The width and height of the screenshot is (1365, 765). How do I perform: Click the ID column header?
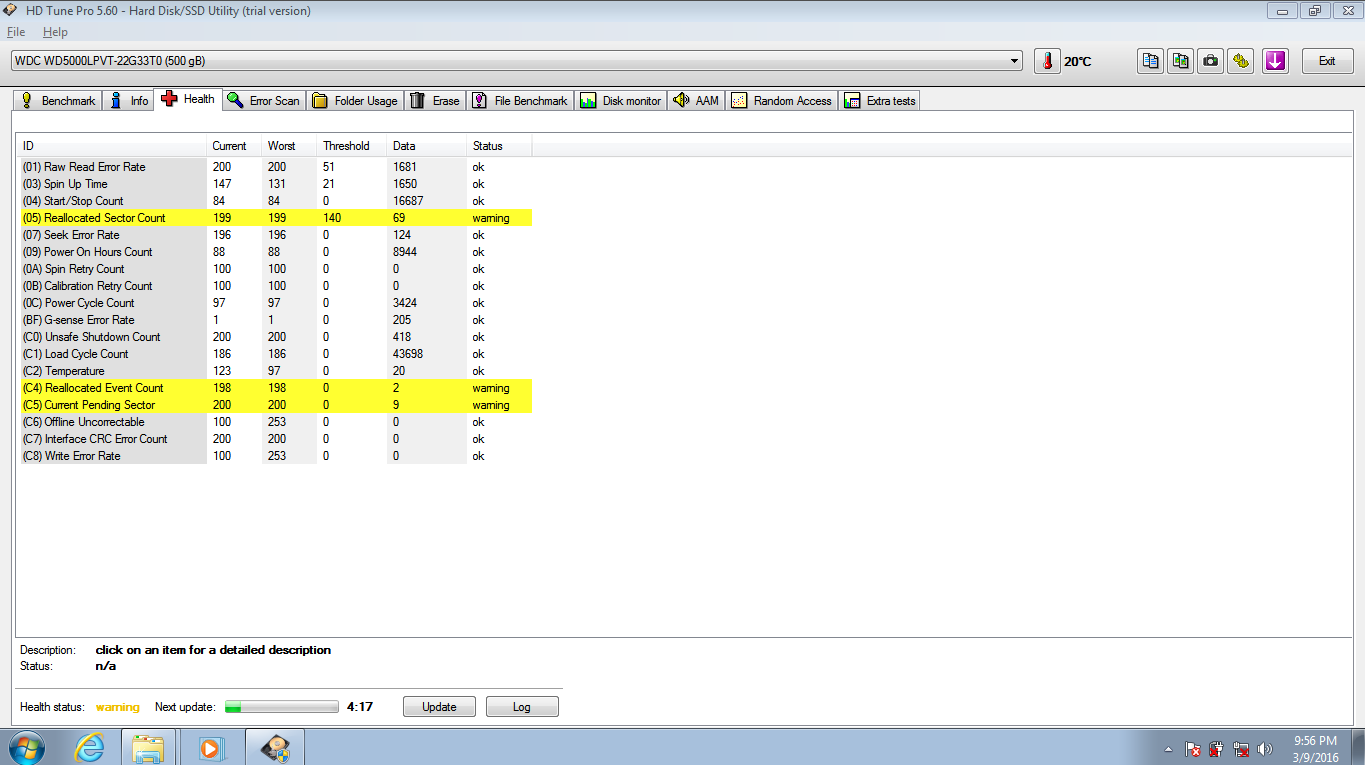(111, 146)
